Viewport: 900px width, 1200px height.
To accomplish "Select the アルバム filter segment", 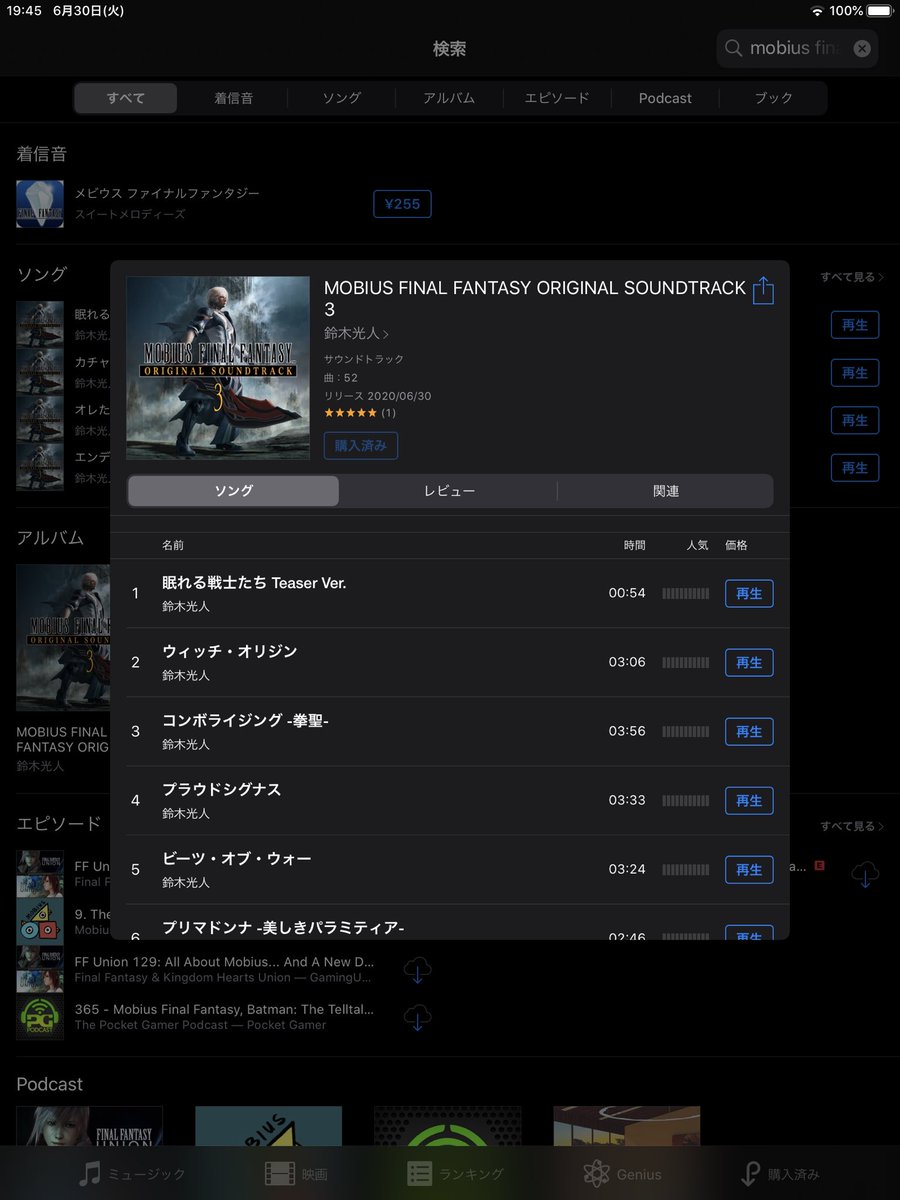I will click(x=449, y=98).
